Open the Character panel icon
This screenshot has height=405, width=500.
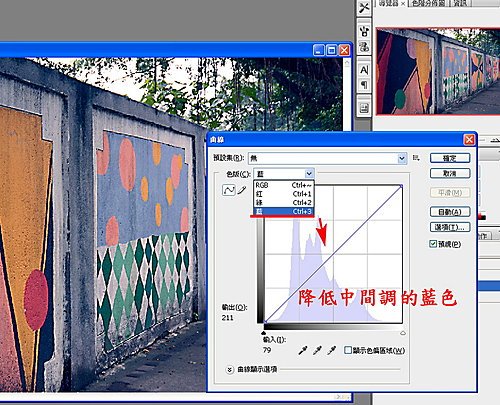click(364, 70)
